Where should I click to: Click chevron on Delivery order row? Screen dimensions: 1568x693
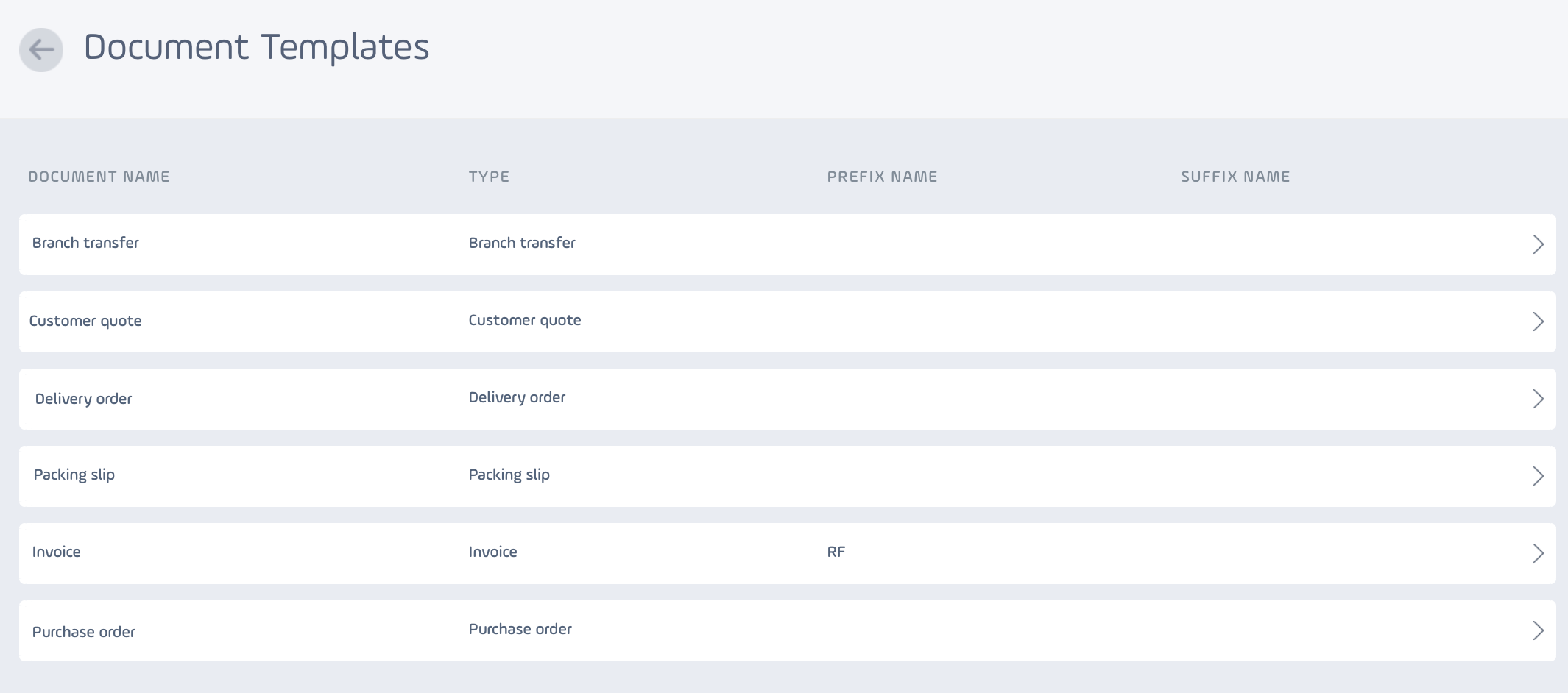coord(1538,399)
